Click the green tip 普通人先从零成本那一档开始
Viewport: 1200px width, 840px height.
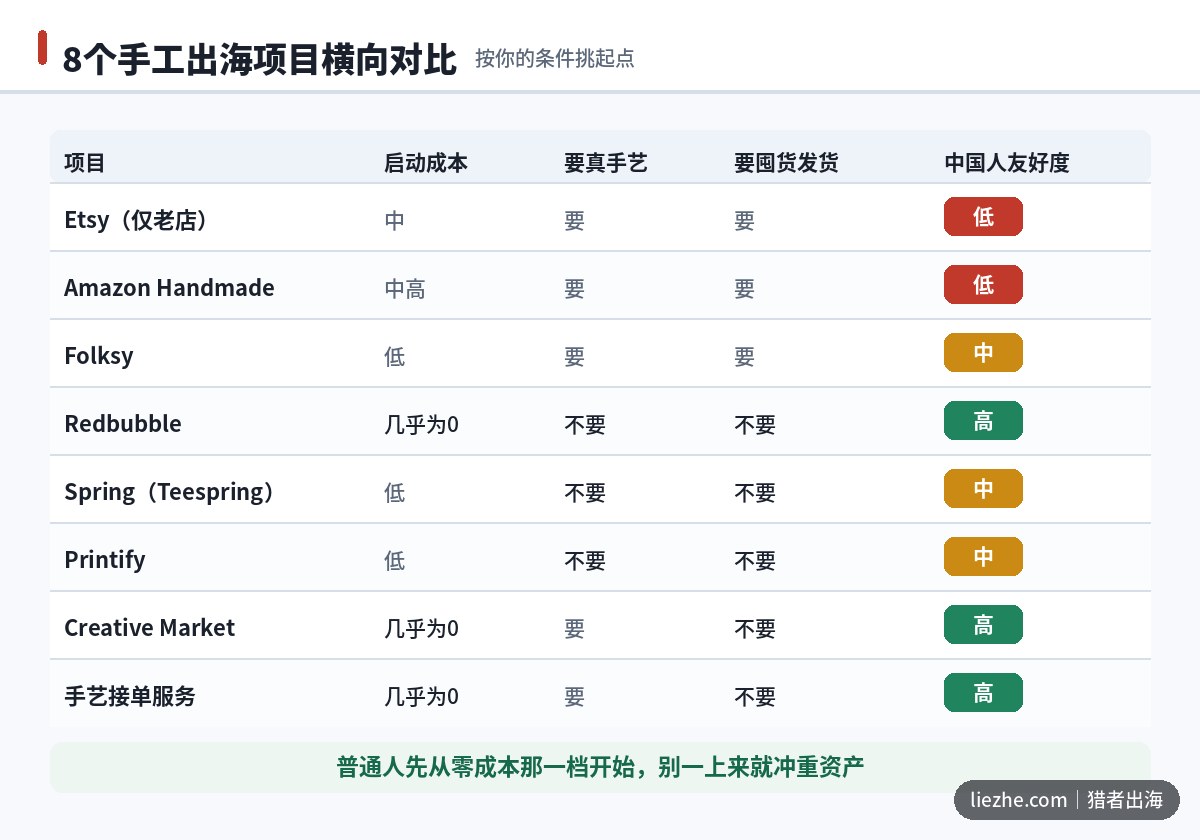[600, 767]
